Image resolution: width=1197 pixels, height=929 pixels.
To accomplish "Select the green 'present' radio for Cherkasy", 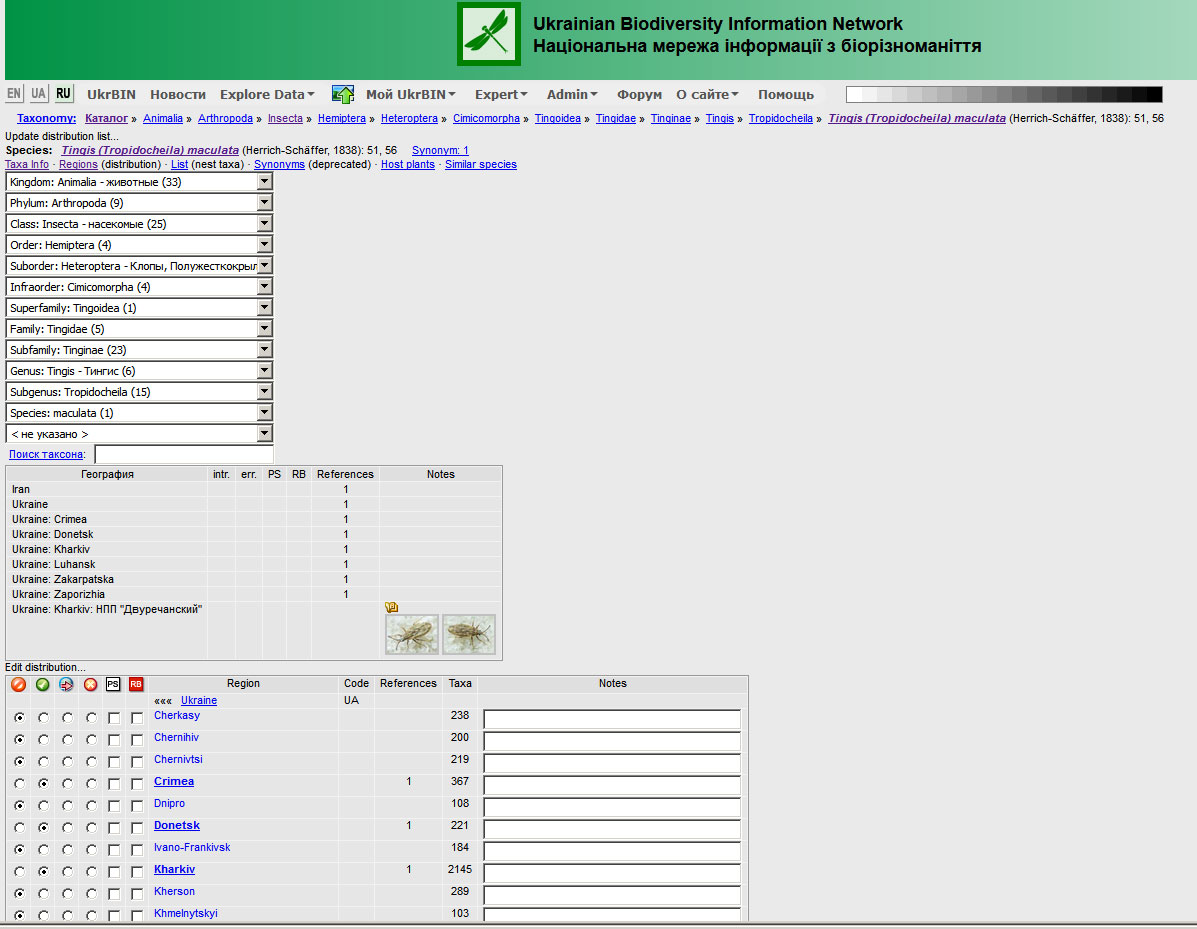I will pos(43,718).
